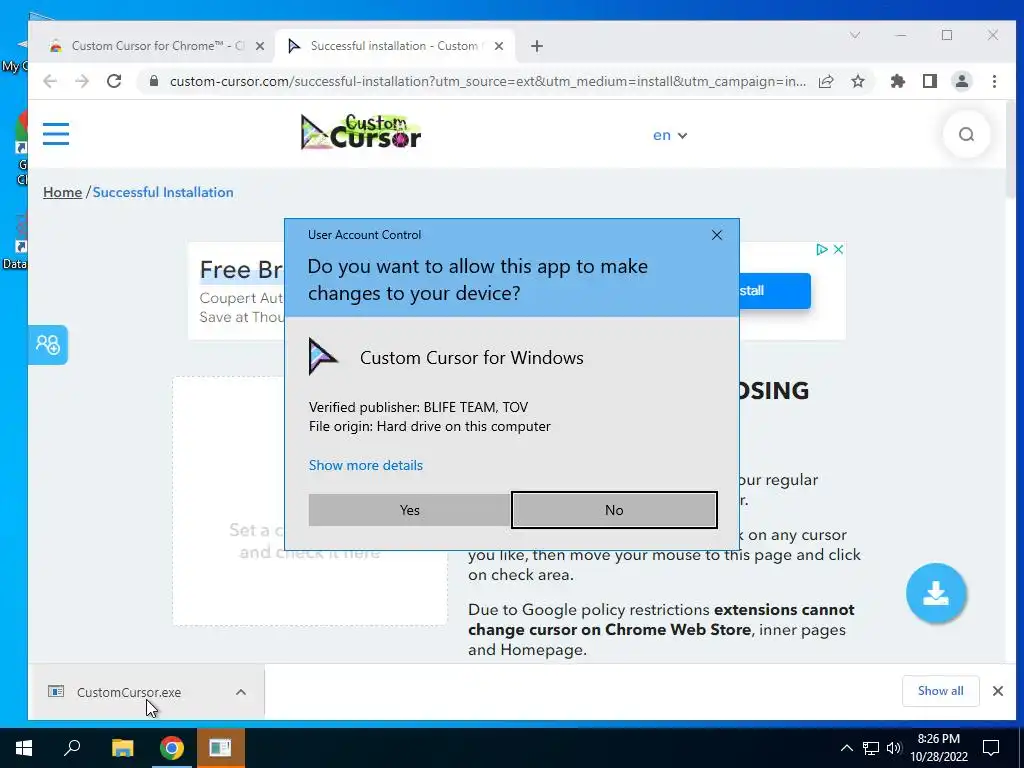Image resolution: width=1024 pixels, height=768 pixels.
Task: Open the hamburger menu on Custom Cursor site
Action: [56, 134]
